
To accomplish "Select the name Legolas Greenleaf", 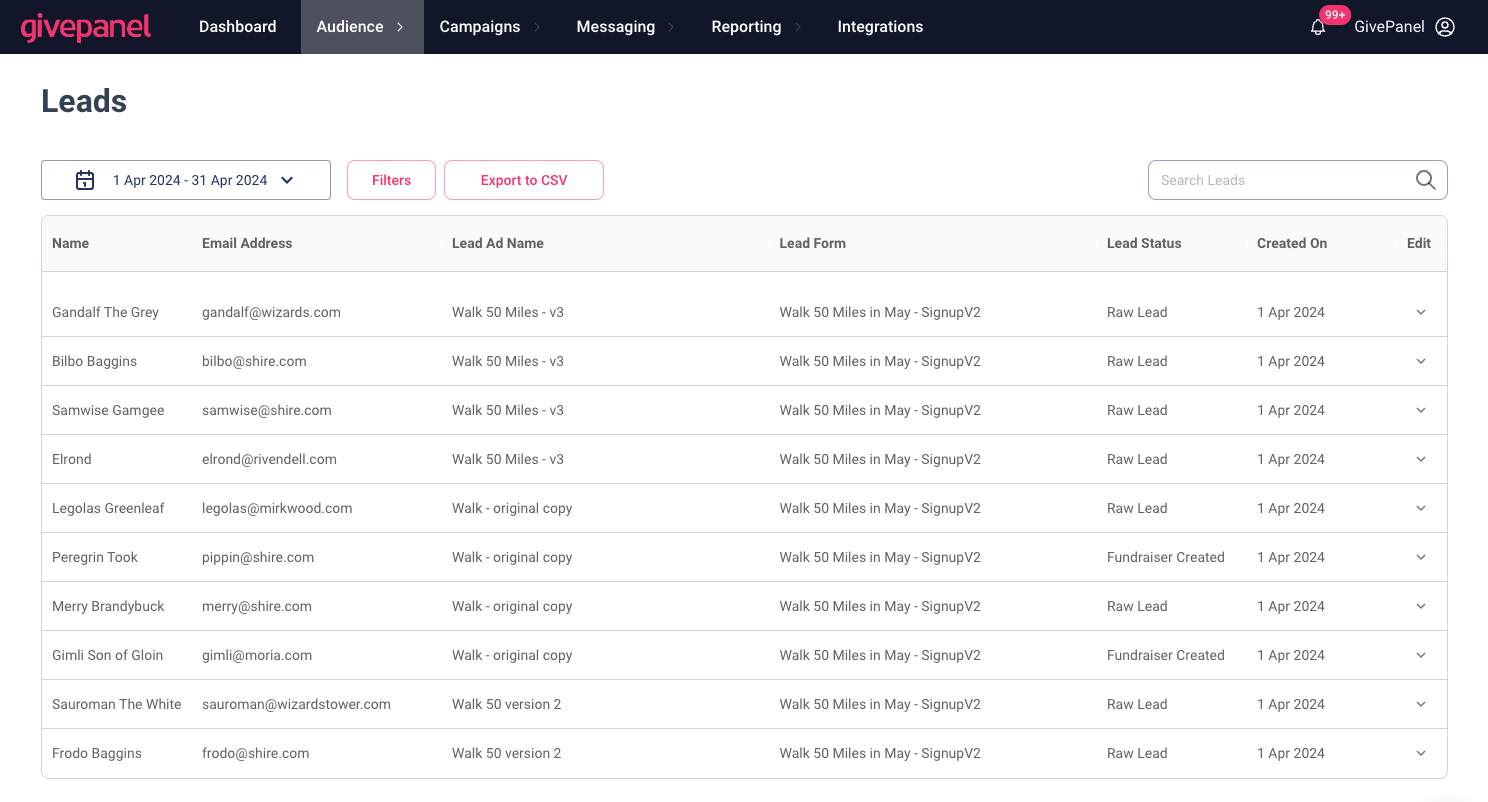I will [108, 508].
